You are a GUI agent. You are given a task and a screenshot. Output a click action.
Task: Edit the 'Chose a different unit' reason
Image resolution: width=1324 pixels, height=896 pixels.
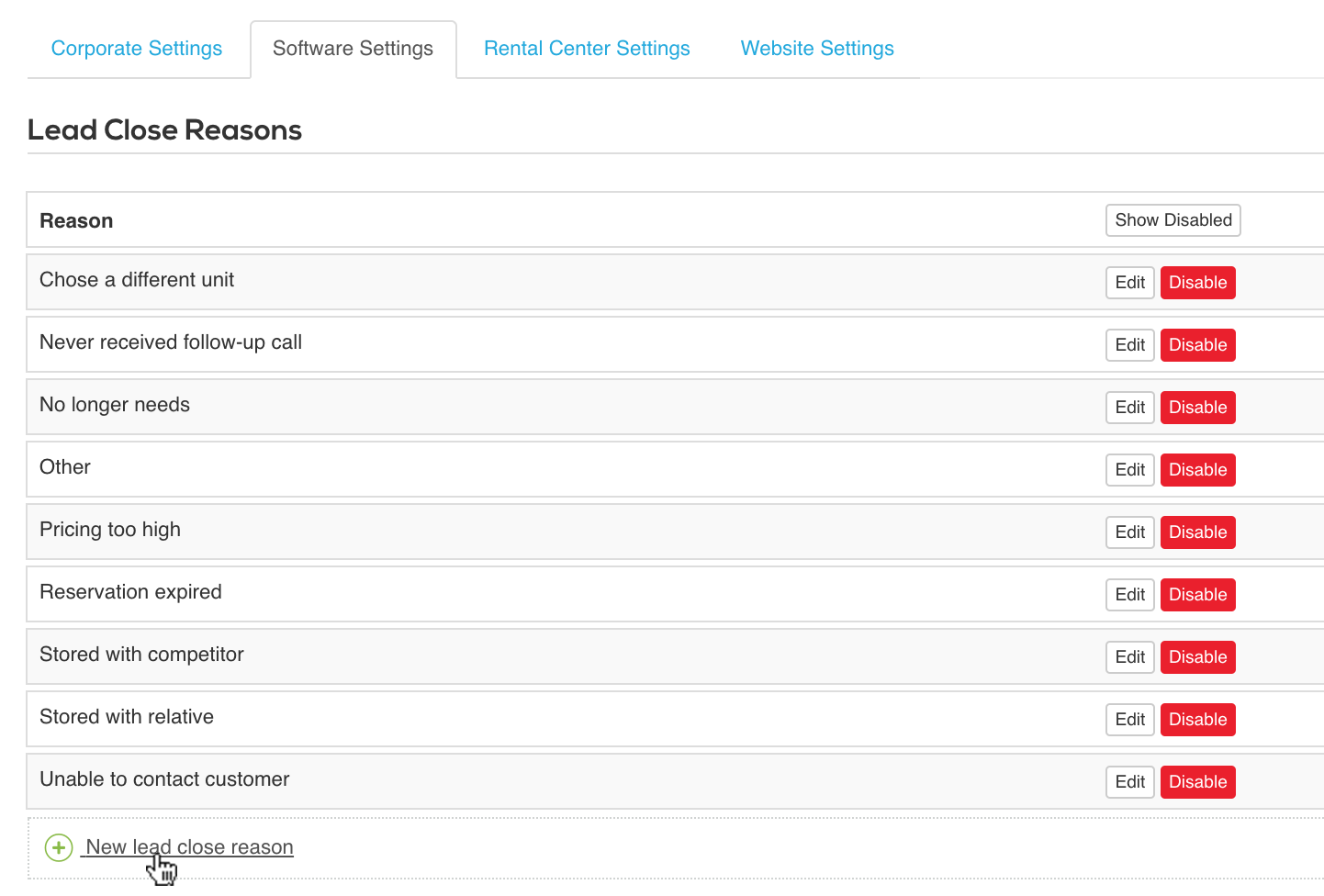click(x=1129, y=282)
